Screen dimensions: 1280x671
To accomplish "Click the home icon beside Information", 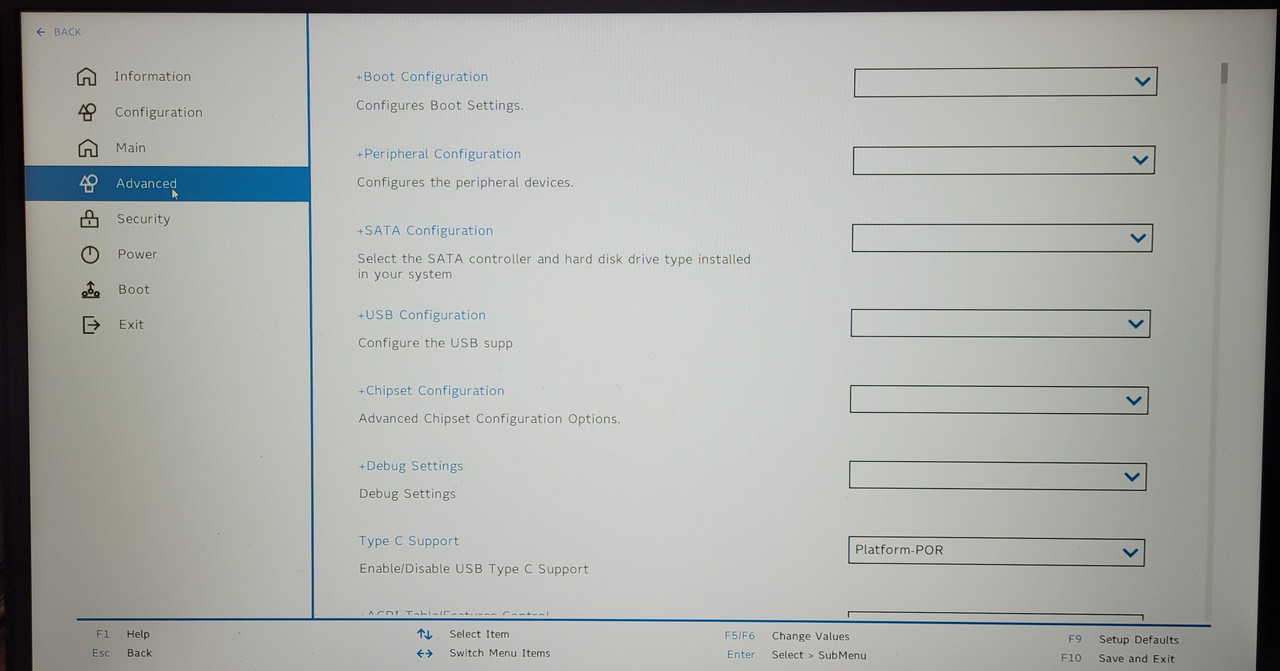I will [x=87, y=76].
